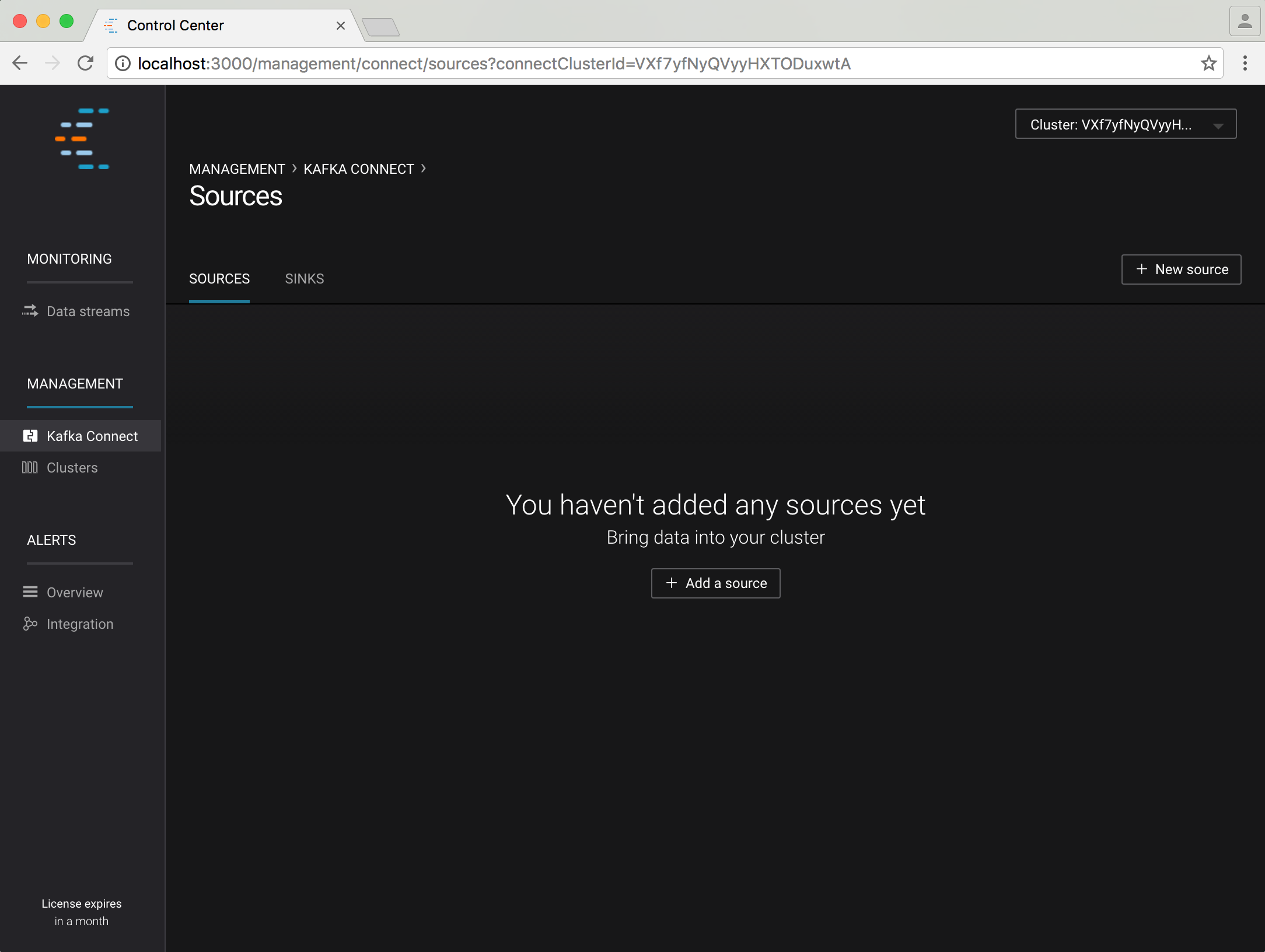The height and width of the screenshot is (952, 1265).
Task: Open Data streams via its arrow icon
Action: [x=30, y=311]
